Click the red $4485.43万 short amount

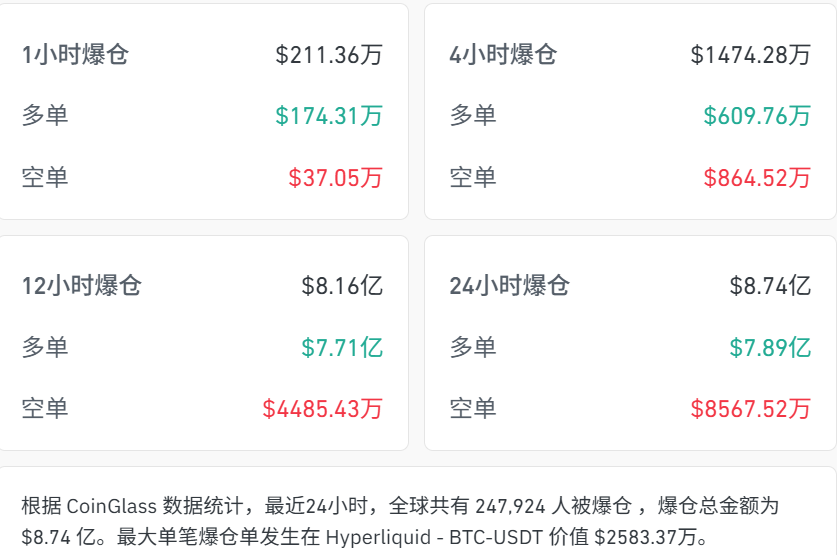coord(322,409)
